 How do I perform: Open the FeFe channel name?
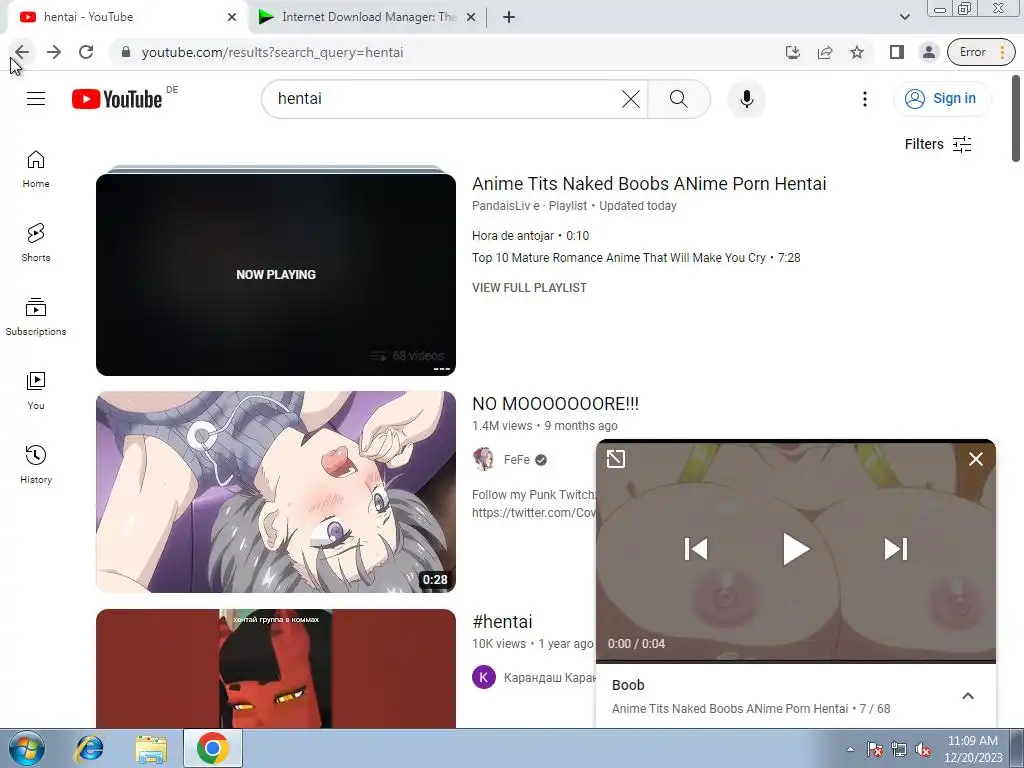(517, 460)
